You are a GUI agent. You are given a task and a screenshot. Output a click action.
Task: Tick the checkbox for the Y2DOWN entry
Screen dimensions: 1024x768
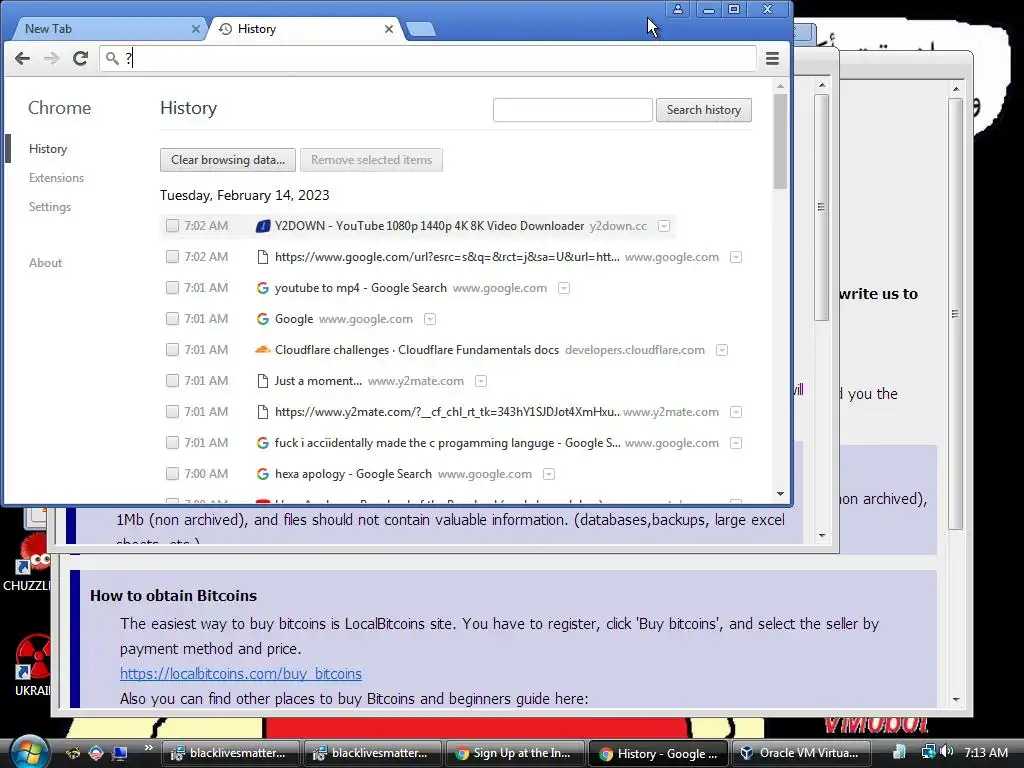(x=172, y=226)
